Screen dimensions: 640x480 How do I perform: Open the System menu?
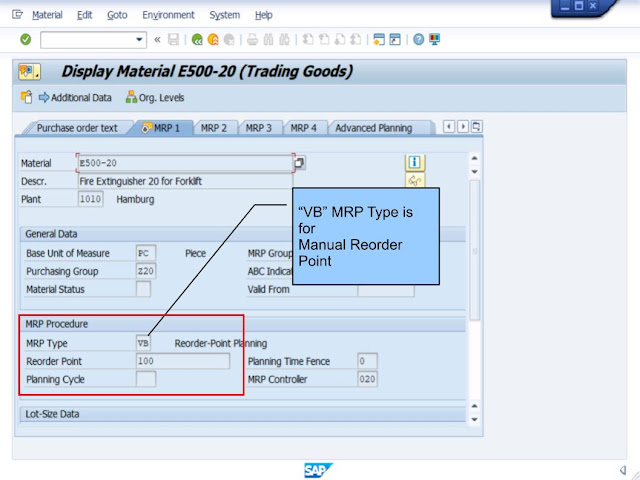(224, 15)
